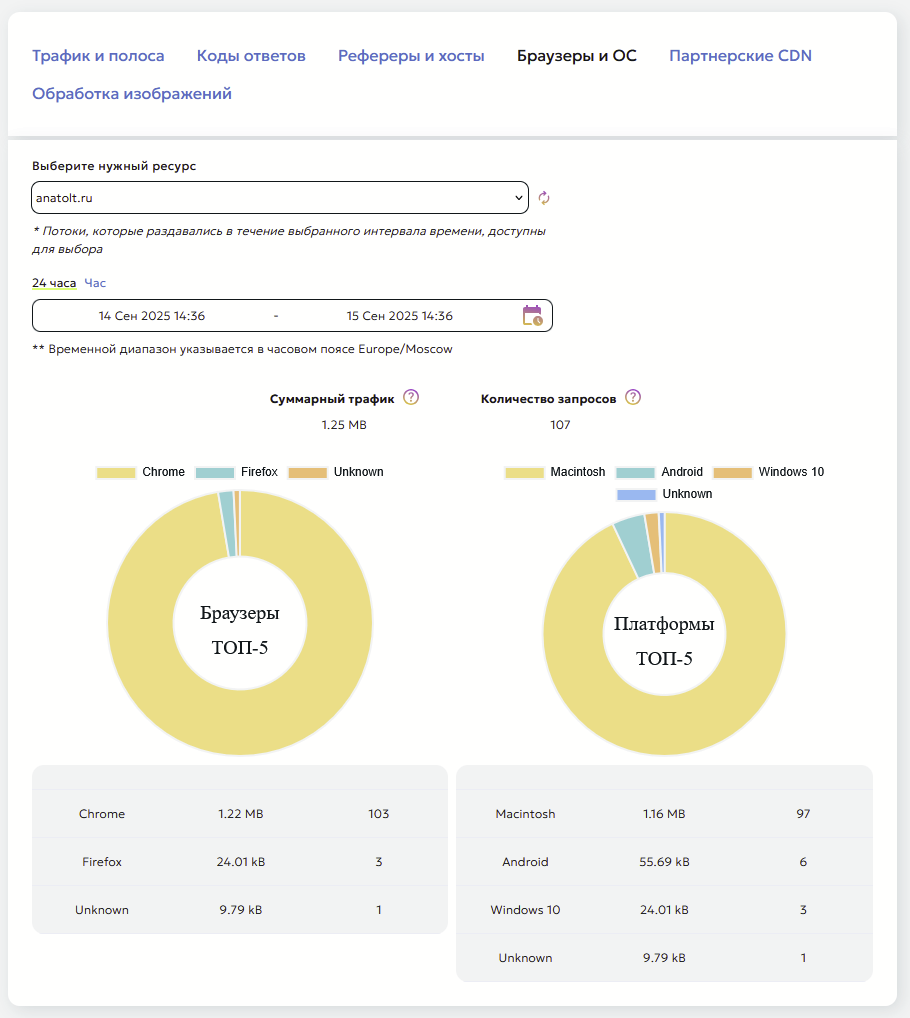Screen dimensions: 910x1018
Task: Select Обработка изображений tab
Action: (x=132, y=94)
